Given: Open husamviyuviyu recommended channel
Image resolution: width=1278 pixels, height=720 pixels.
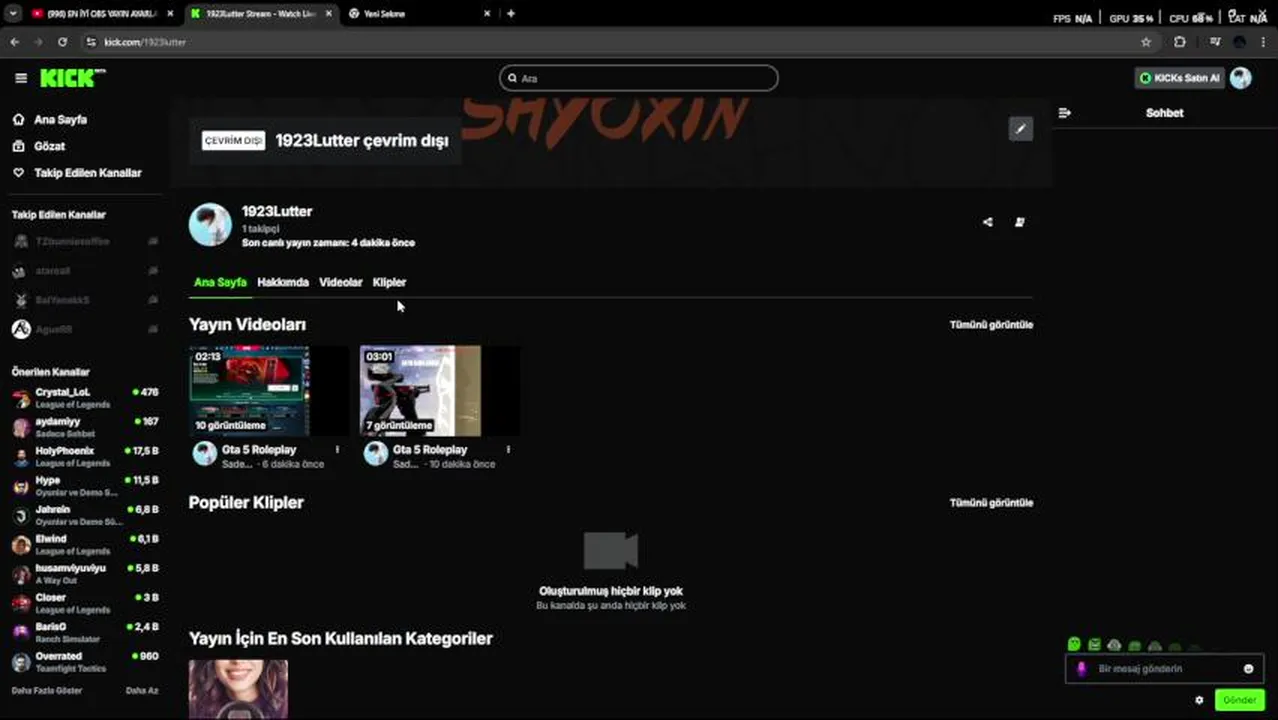Looking at the screenshot, I should [85, 574].
